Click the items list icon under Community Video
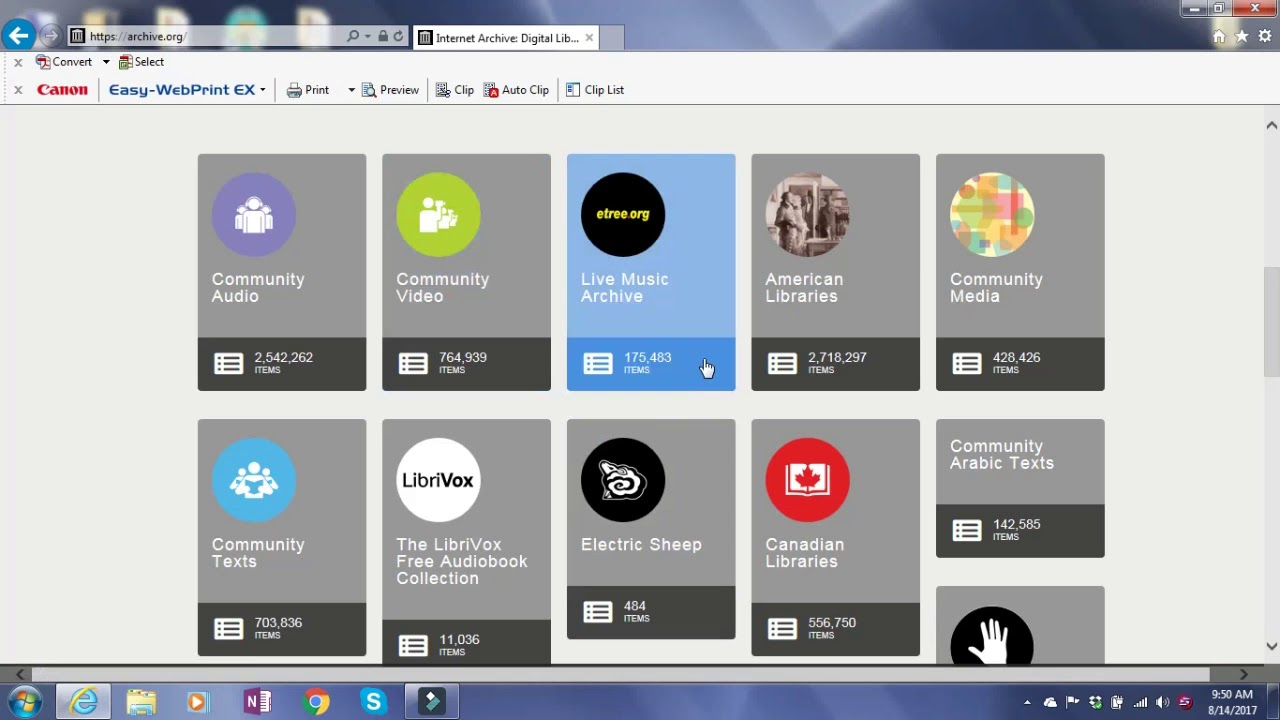Screen dimensions: 1280x720 click(413, 364)
